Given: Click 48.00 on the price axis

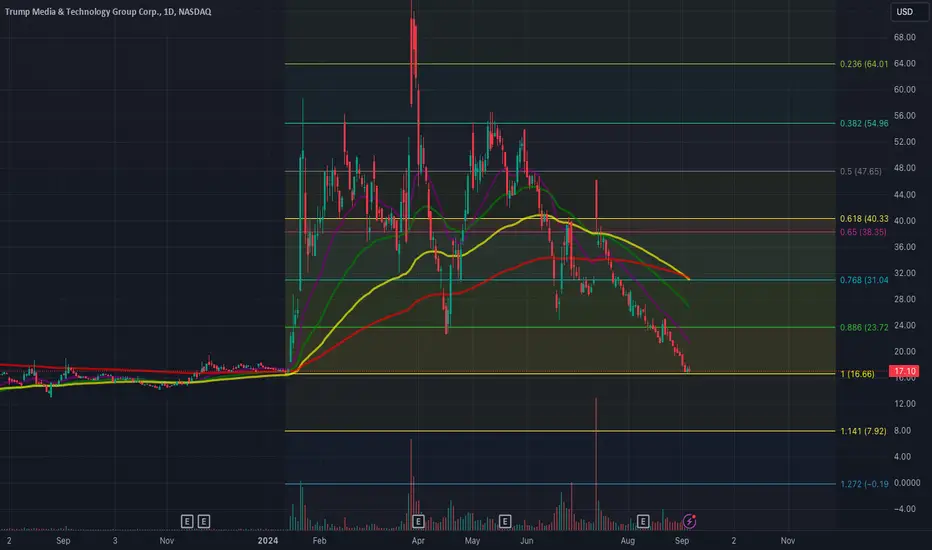Looking at the screenshot, I should coord(904,168).
